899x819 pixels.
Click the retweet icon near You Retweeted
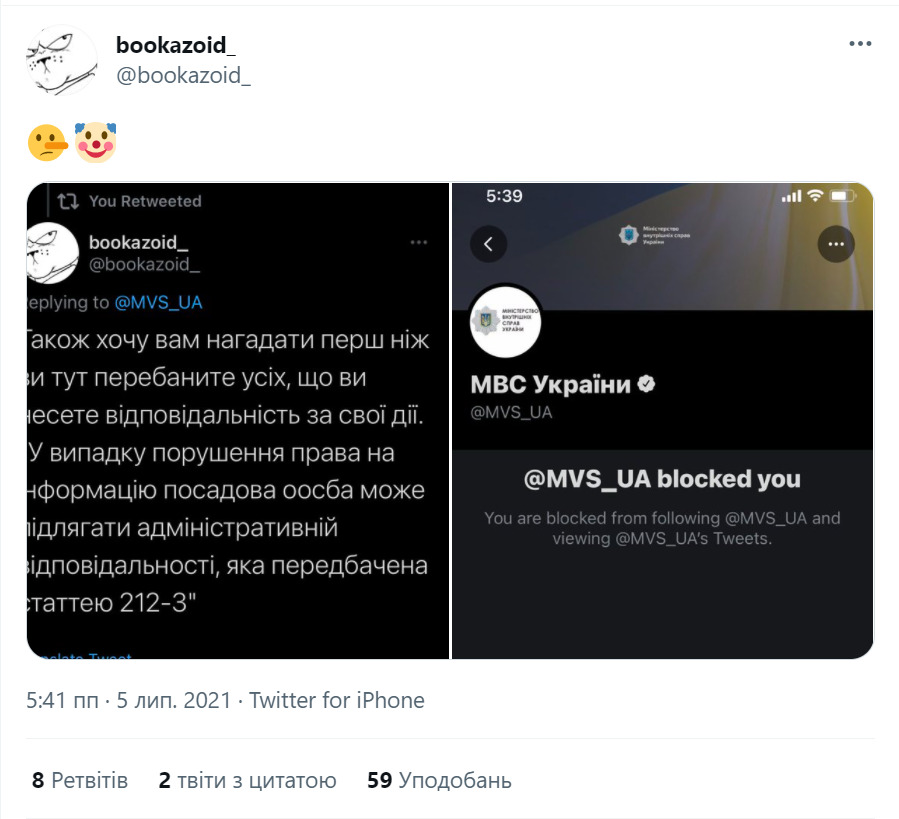(x=67, y=201)
